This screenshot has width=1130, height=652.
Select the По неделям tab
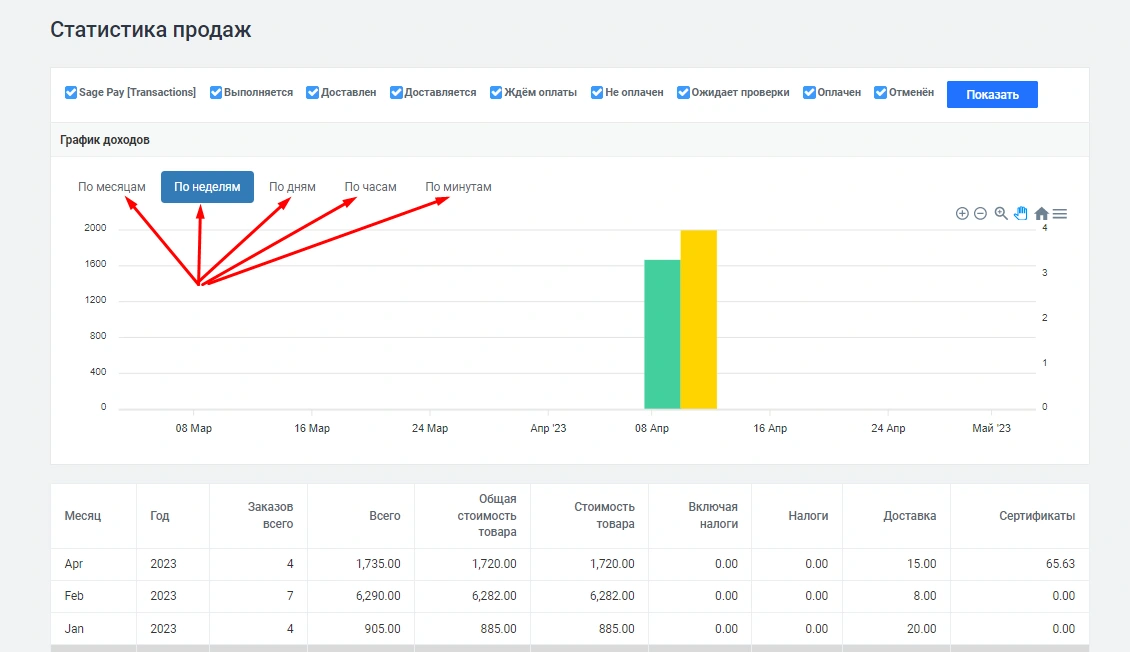207,187
